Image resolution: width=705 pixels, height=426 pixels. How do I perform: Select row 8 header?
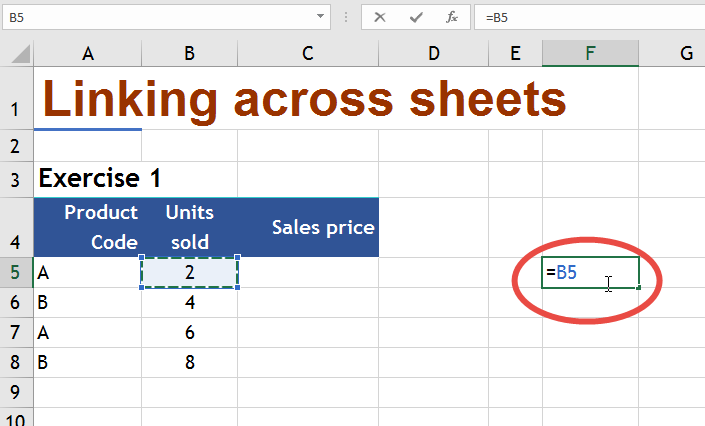(x=16, y=361)
